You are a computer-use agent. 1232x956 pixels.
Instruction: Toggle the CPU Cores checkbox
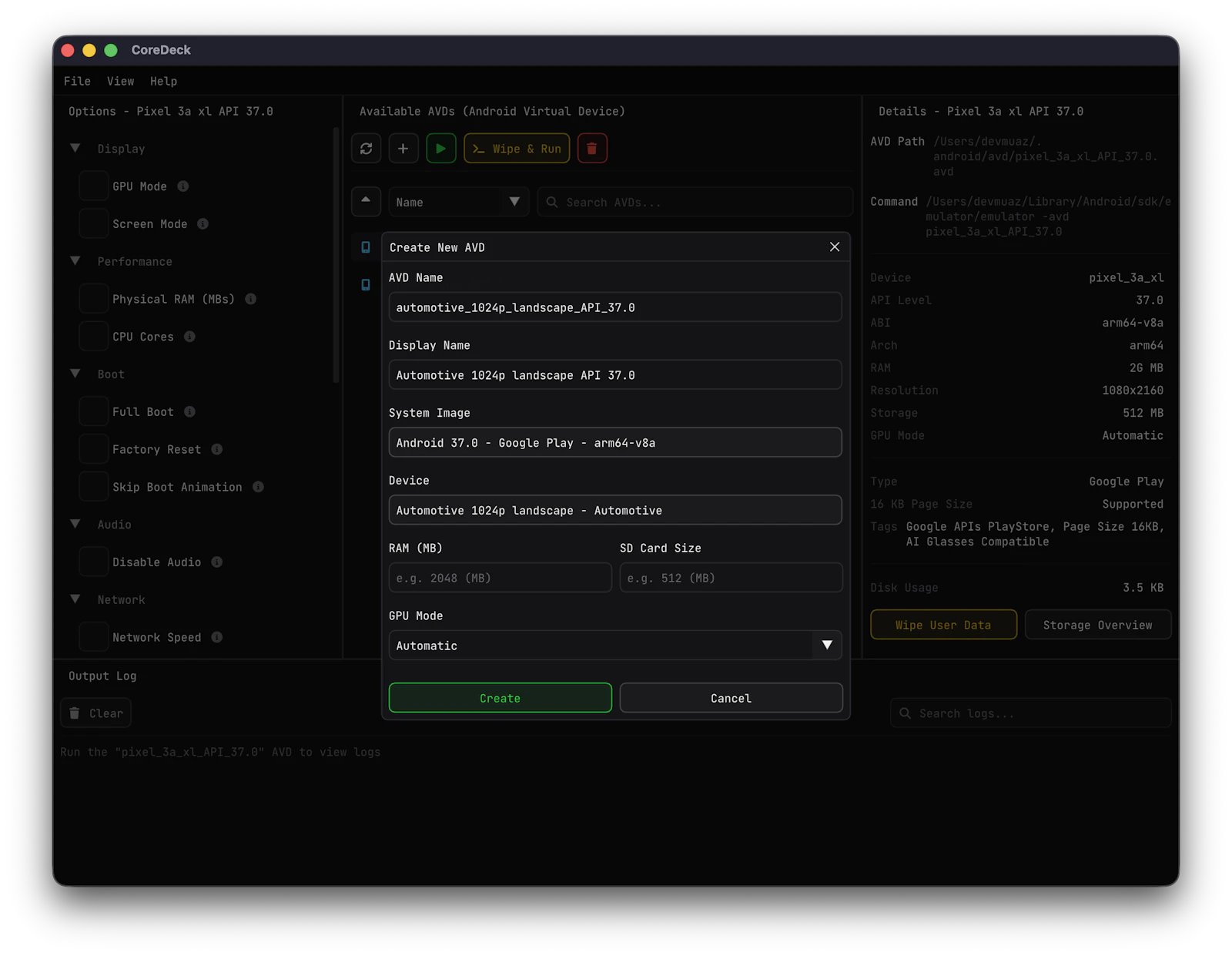pyautogui.click(x=94, y=337)
